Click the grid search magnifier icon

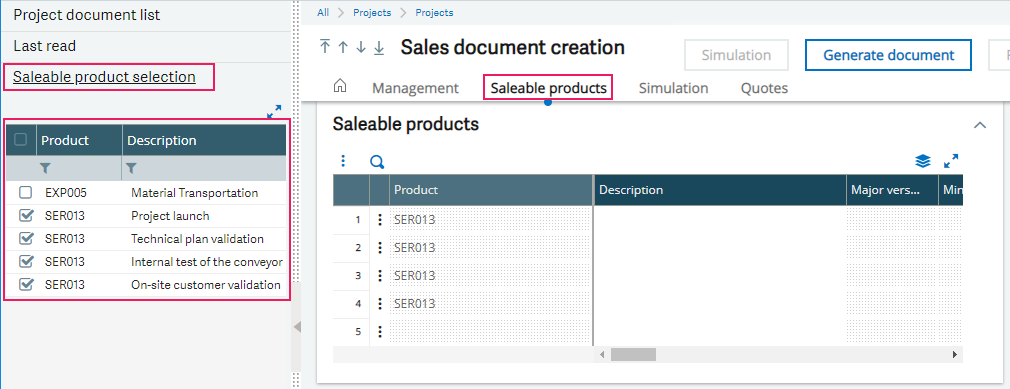click(377, 162)
